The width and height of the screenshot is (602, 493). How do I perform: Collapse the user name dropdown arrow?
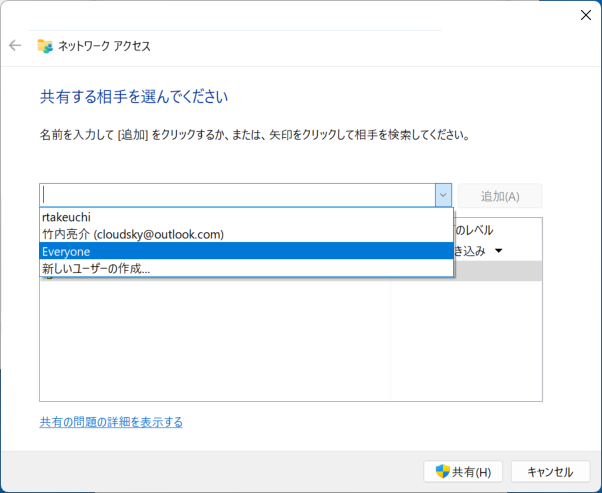point(443,195)
